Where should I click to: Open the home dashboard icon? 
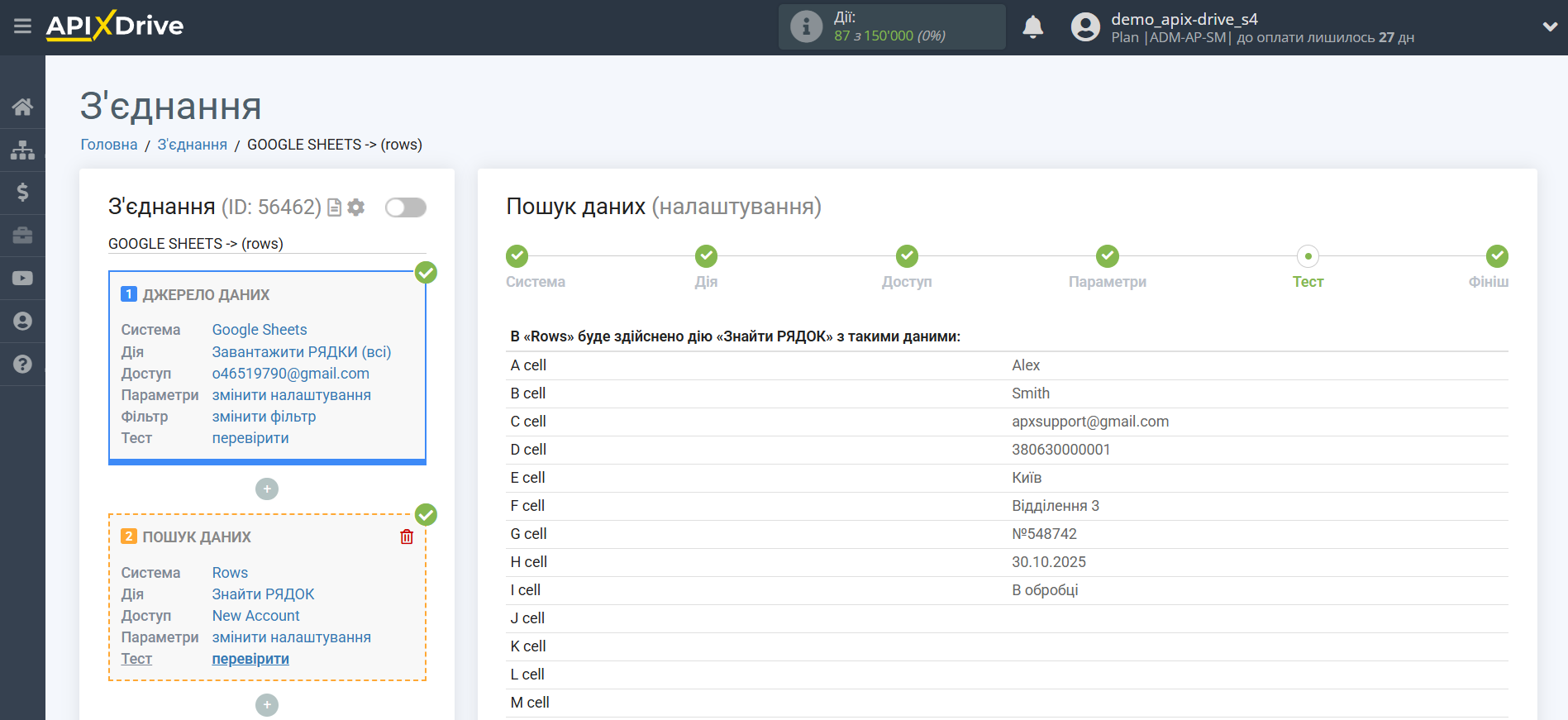point(22,107)
